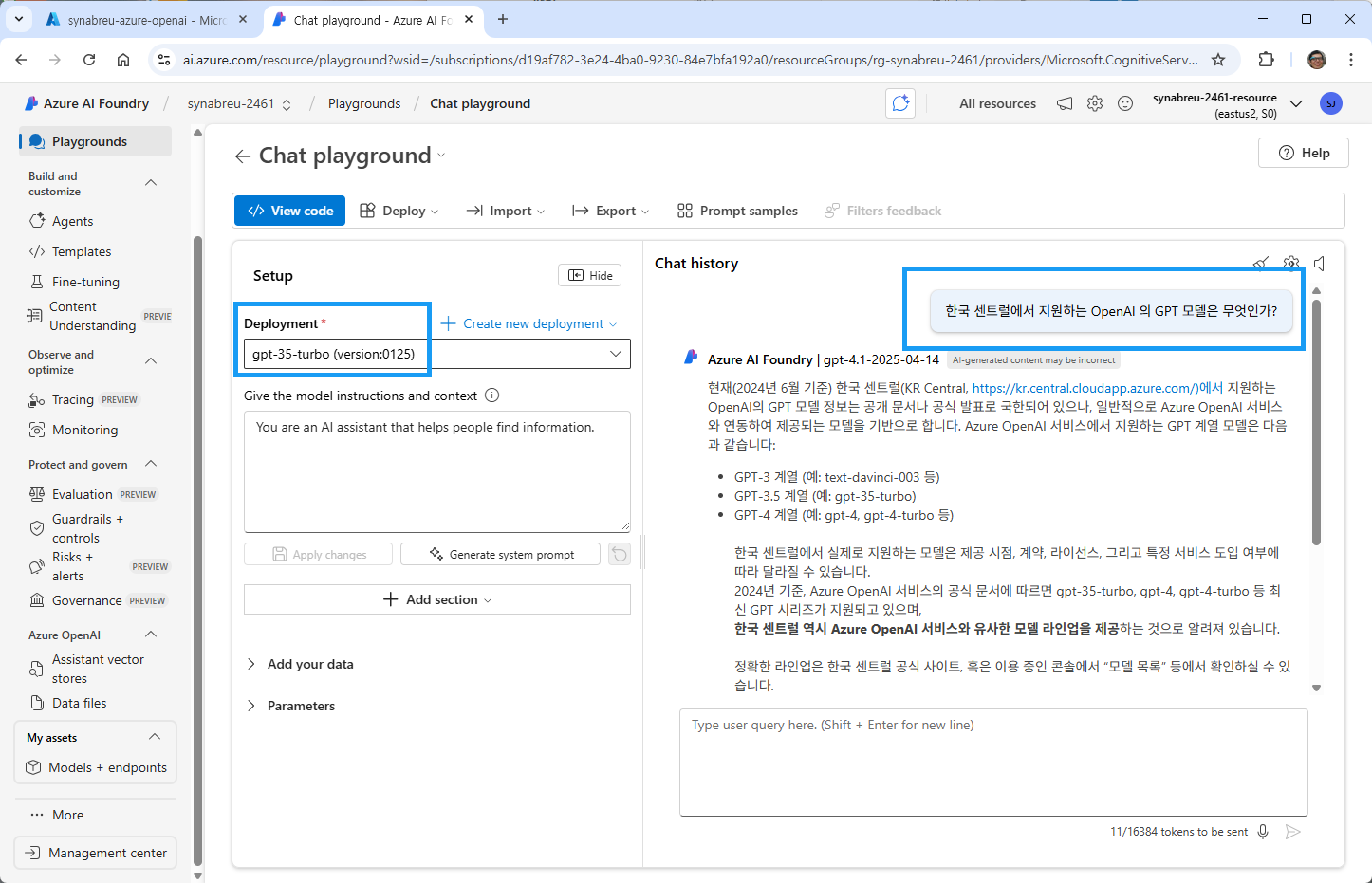
Task: Open Tracing preview page
Action: (83, 399)
